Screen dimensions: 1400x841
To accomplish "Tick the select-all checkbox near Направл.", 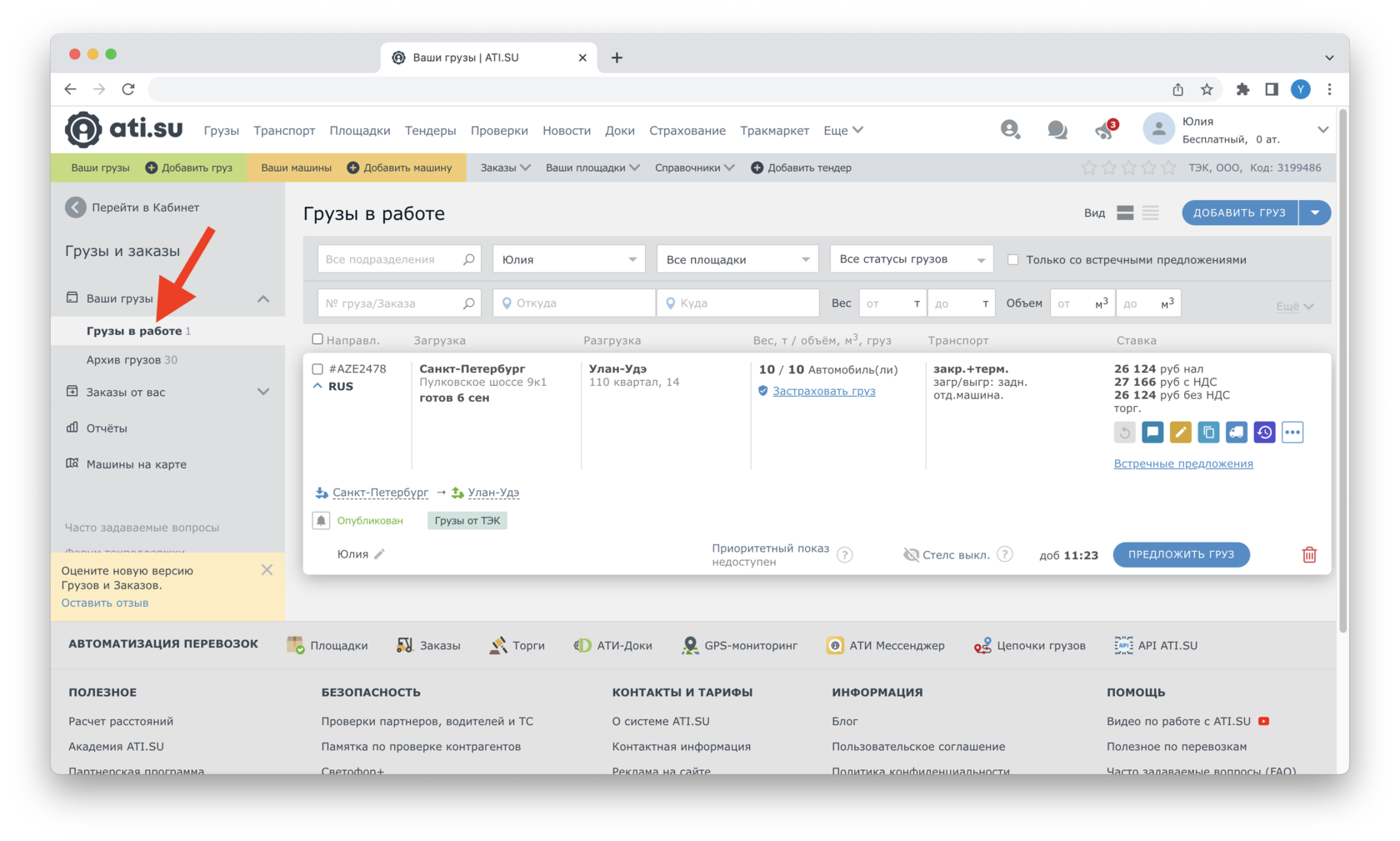I will 317,339.
